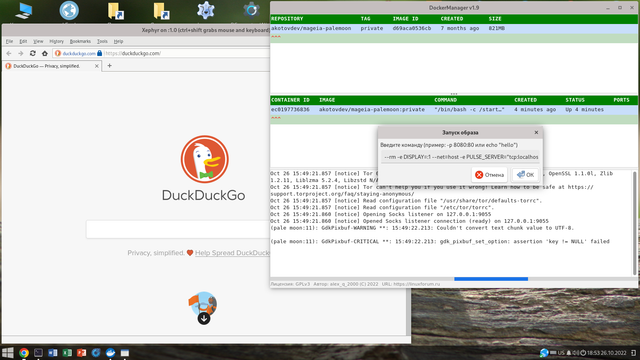The image size is (640, 360).
Task: Open the View menu in browser
Action: [38, 41]
